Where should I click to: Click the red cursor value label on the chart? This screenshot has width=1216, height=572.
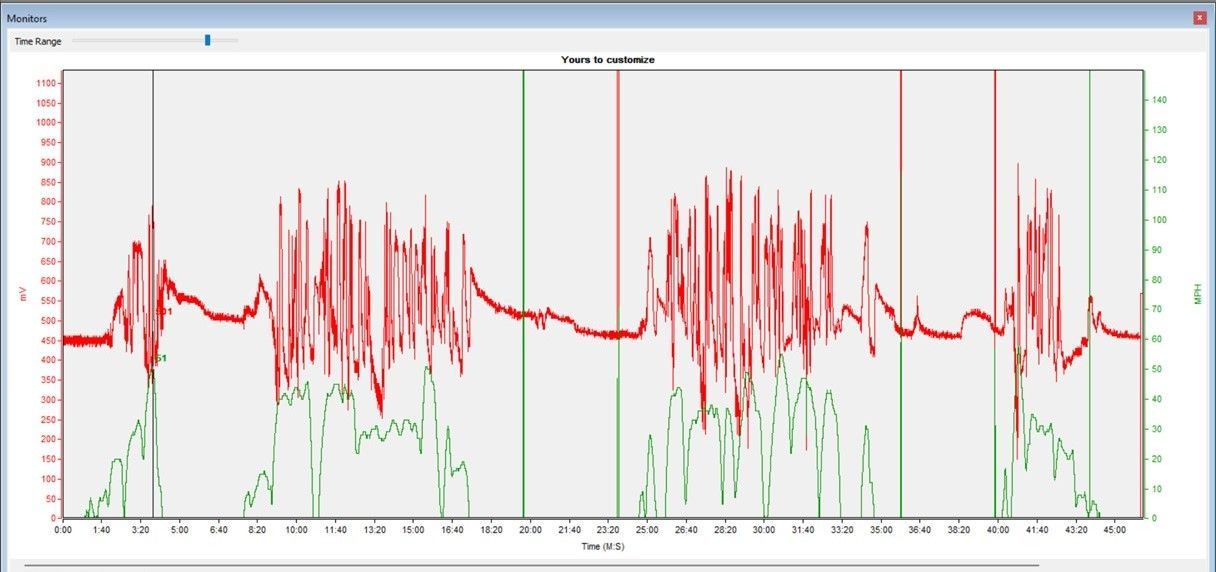[165, 312]
